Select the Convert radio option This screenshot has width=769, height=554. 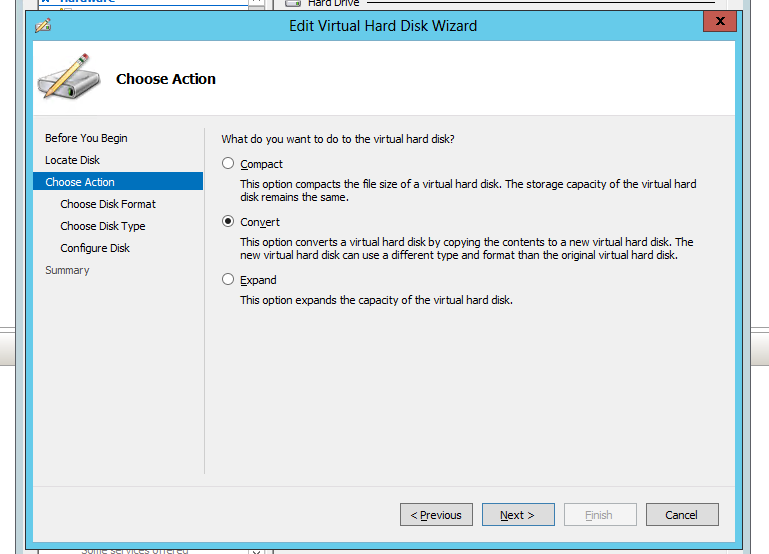(x=229, y=222)
